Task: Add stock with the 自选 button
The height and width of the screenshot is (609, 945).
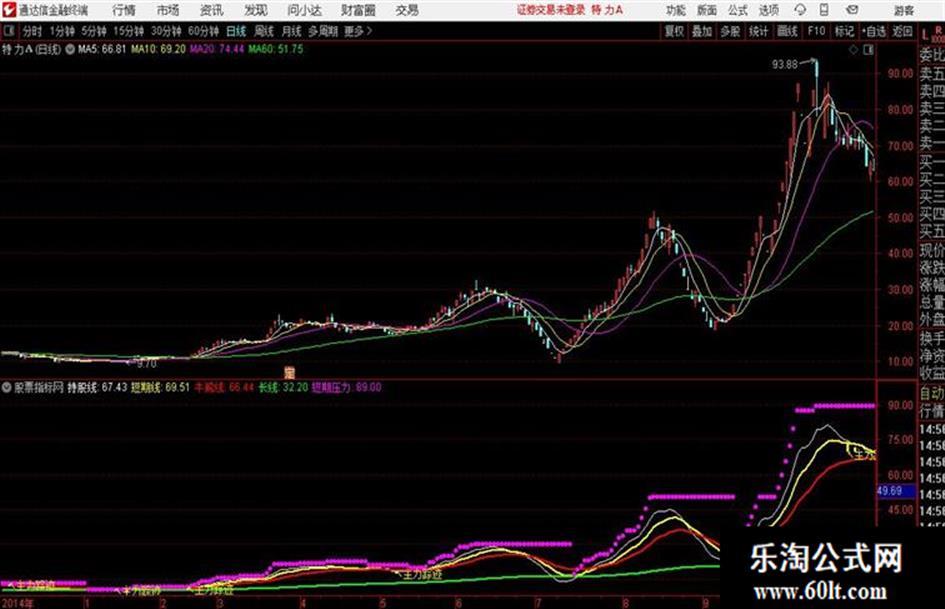Action: pyautogui.click(x=874, y=31)
